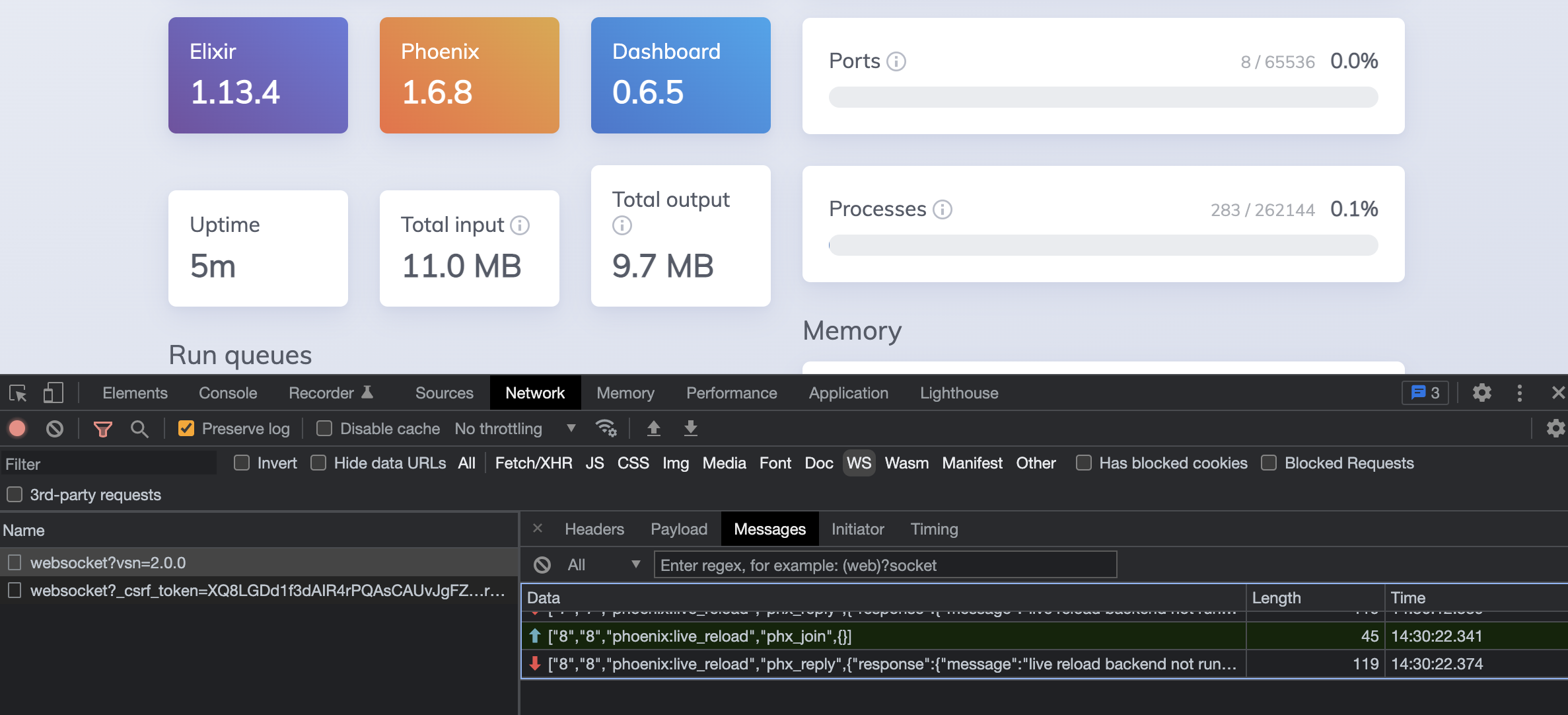Image resolution: width=1568 pixels, height=715 pixels.
Task: Clear the network log
Action: pyautogui.click(x=55, y=429)
